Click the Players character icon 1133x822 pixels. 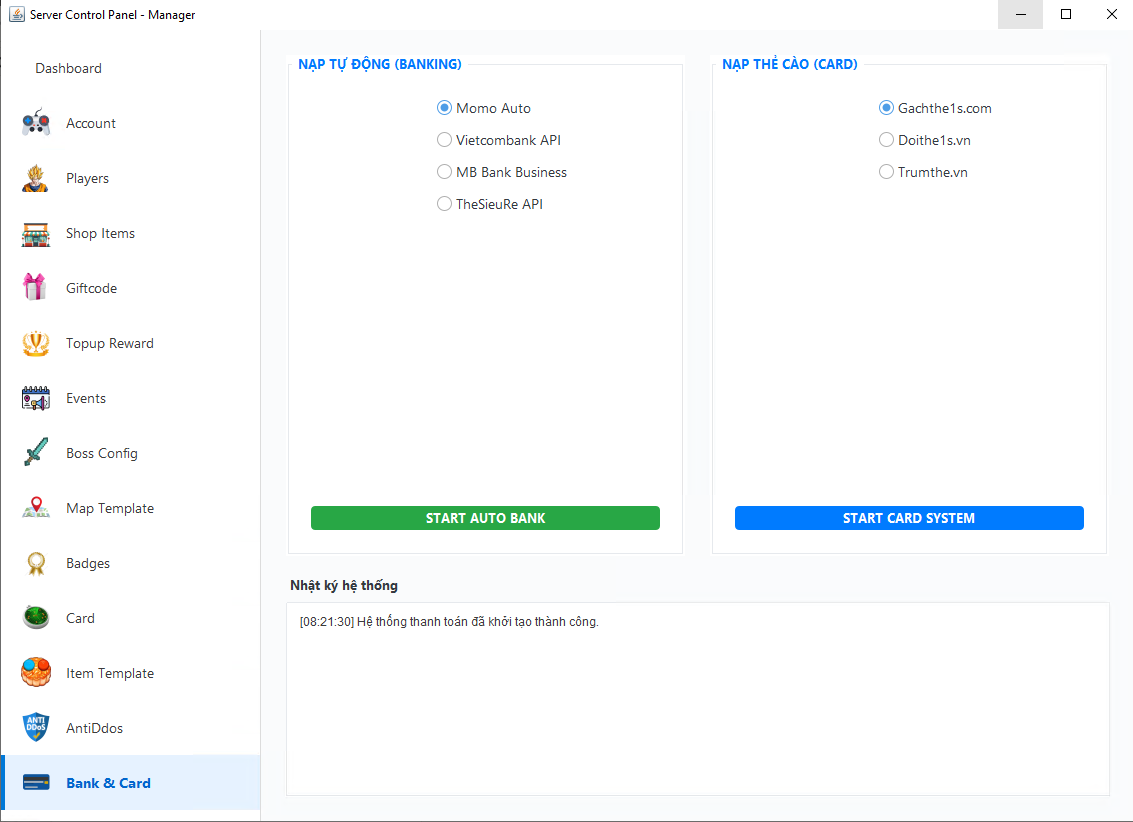35,178
